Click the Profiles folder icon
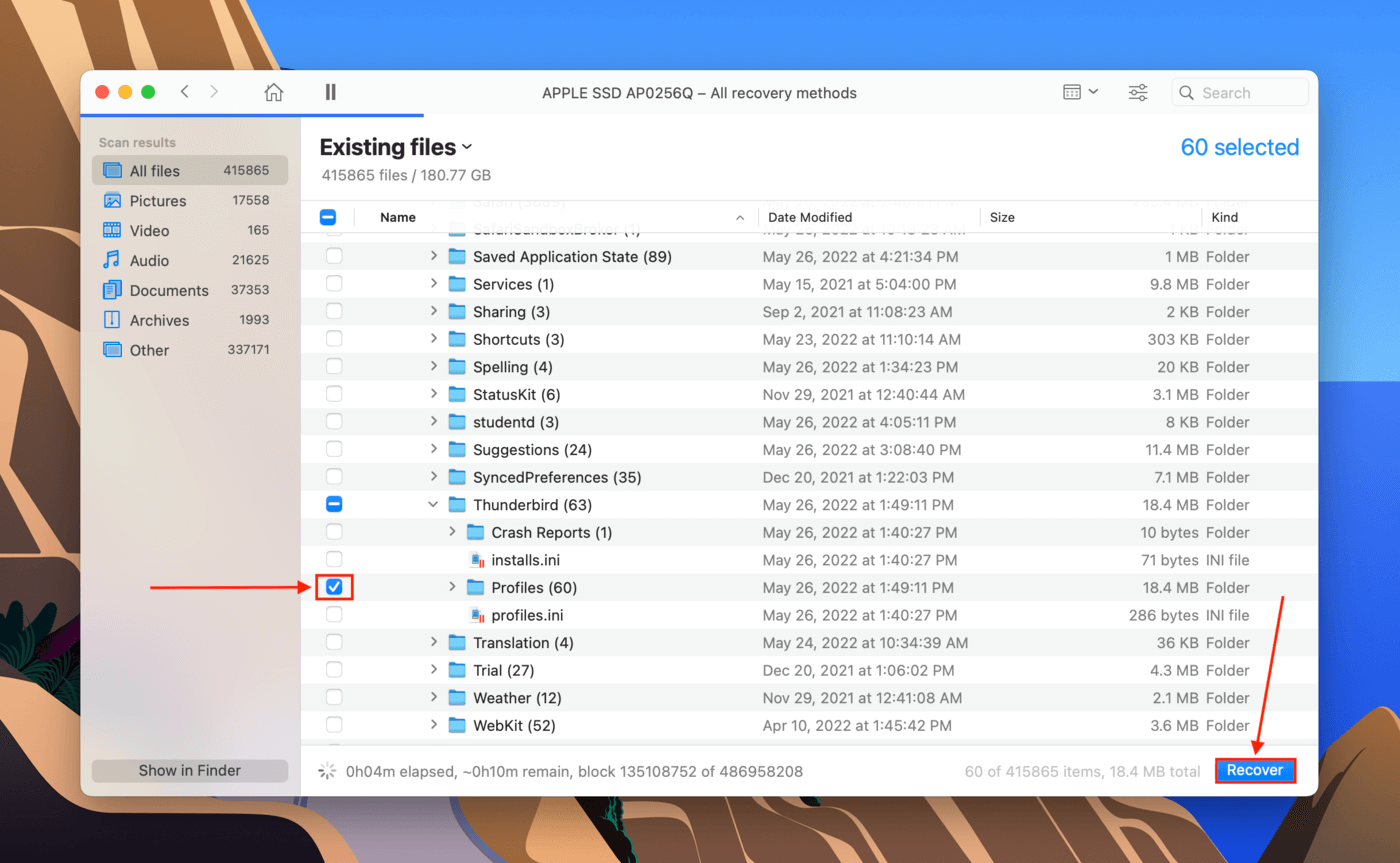 476,587
